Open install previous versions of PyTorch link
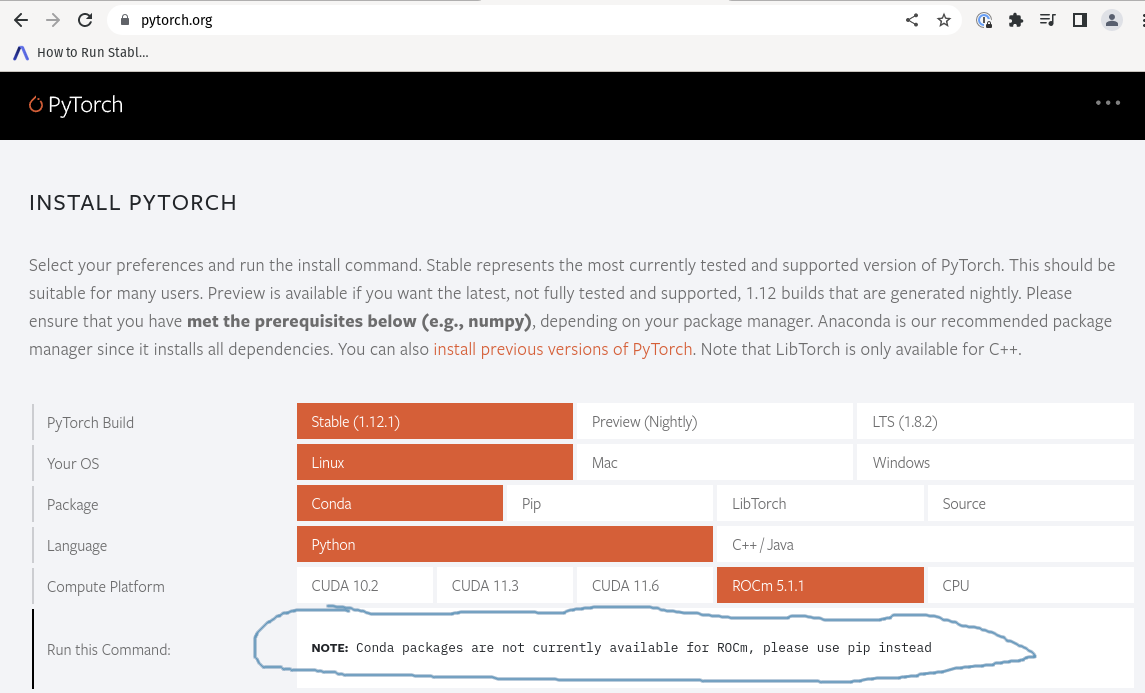Image resolution: width=1145 pixels, height=693 pixels. point(563,349)
